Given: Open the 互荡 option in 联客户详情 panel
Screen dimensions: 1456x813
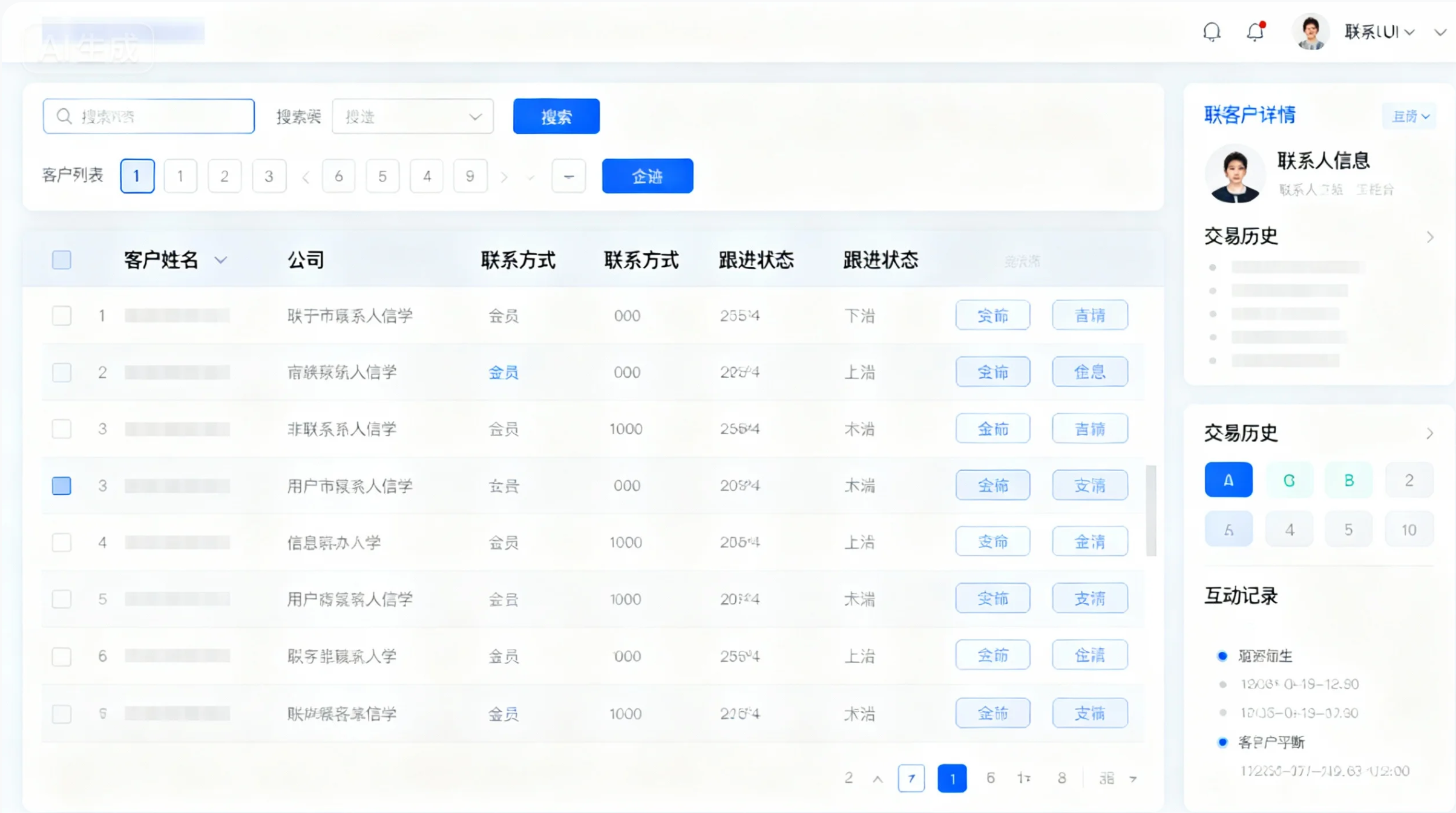Looking at the screenshot, I should 1409,116.
